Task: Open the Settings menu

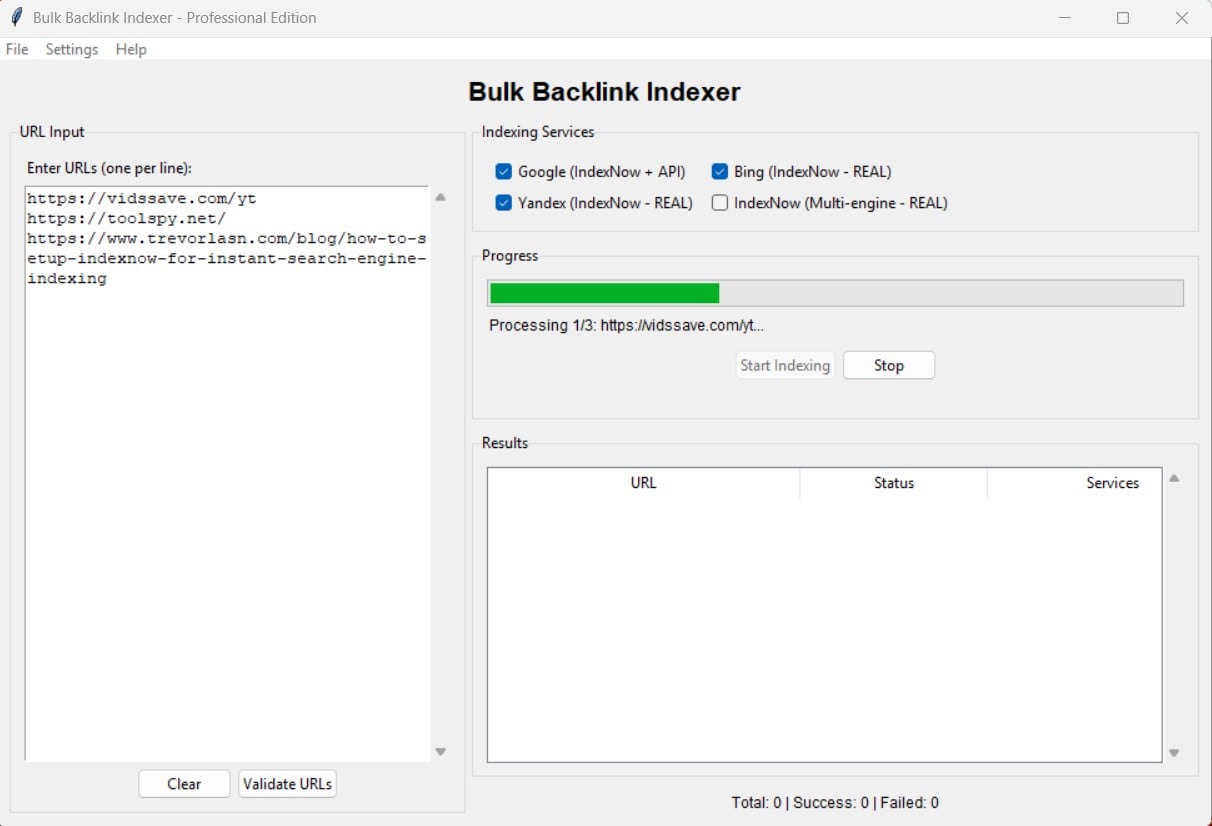Action: pyautogui.click(x=71, y=49)
